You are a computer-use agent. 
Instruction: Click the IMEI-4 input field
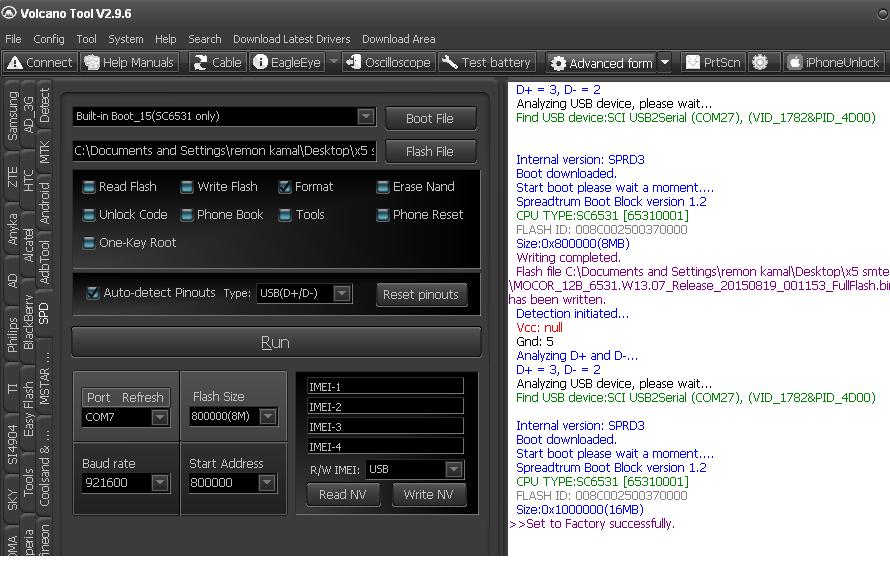[x=385, y=446]
